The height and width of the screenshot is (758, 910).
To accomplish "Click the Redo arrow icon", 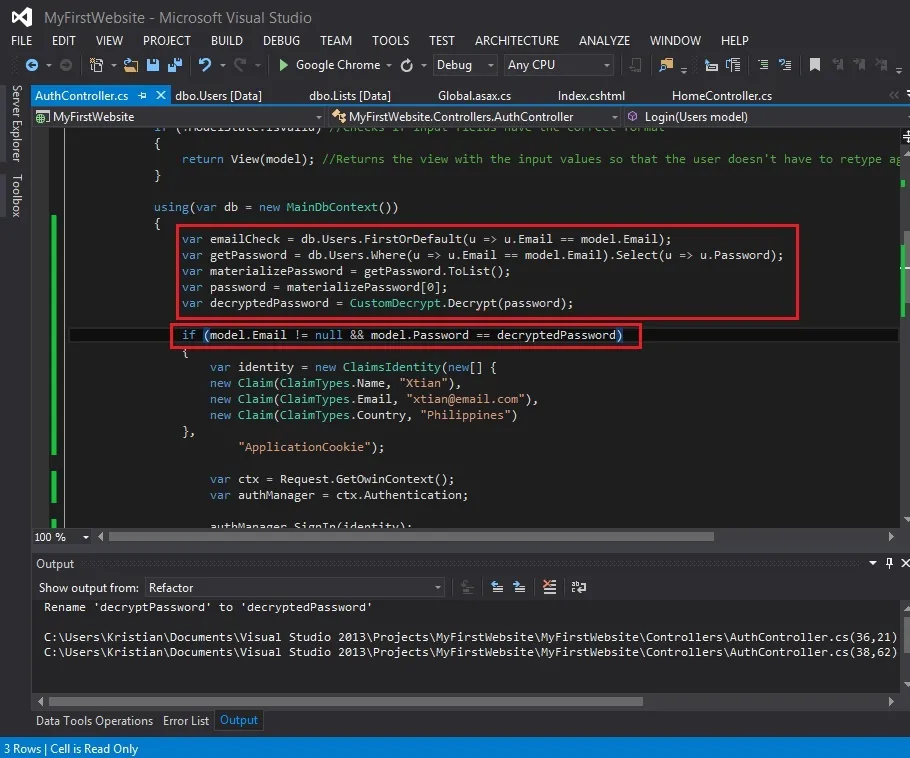I will (x=240, y=65).
